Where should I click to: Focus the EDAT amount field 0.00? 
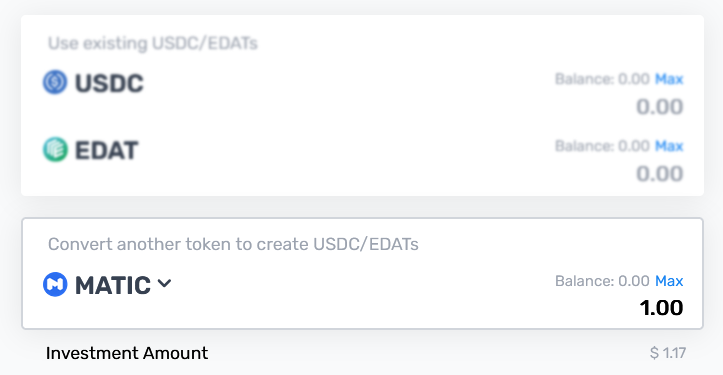point(659,174)
